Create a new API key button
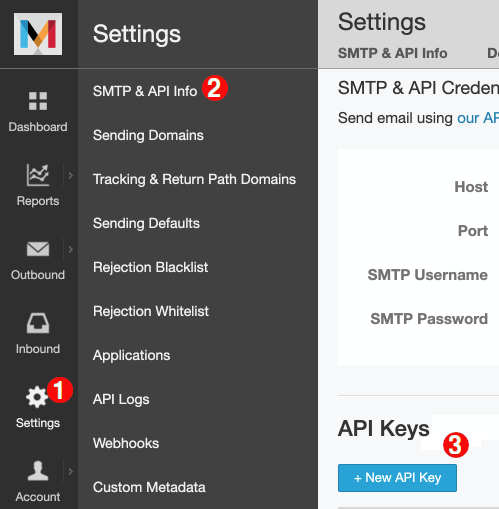Image resolution: width=499 pixels, height=509 pixels. coord(397,478)
